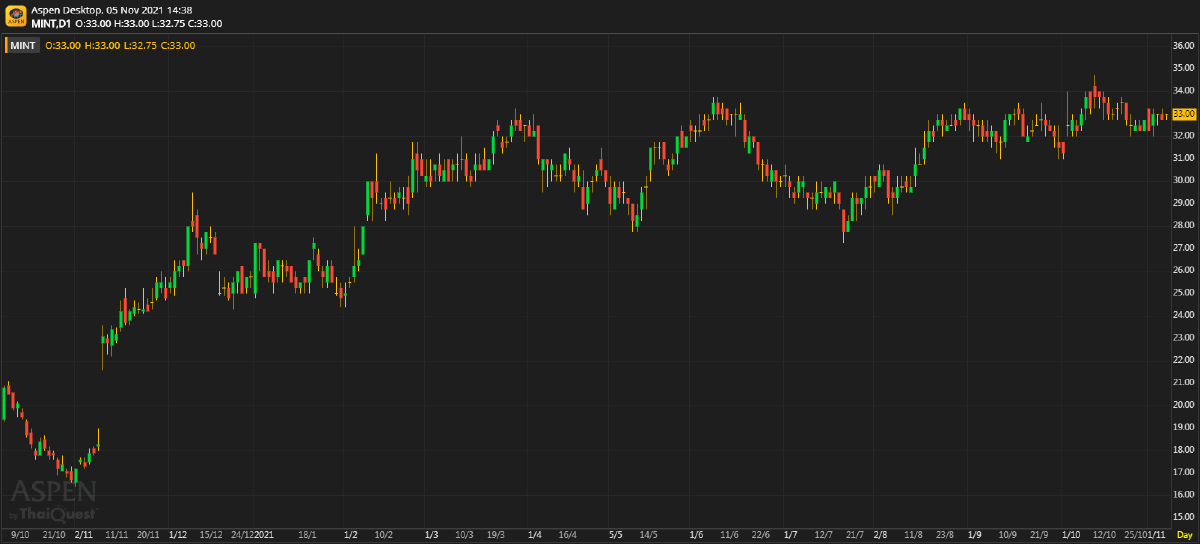The height and width of the screenshot is (544, 1200).
Task: Click the 20/11 date axis label
Action: pyautogui.click(x=149, y=536)
